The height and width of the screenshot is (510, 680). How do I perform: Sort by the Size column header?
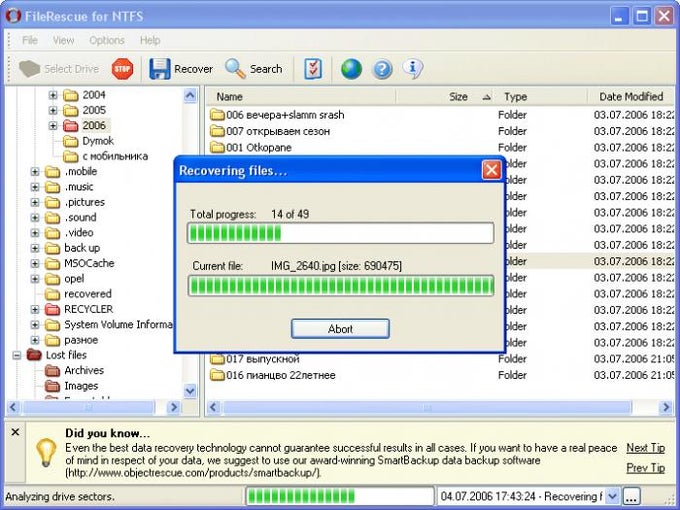pos(445,97)
